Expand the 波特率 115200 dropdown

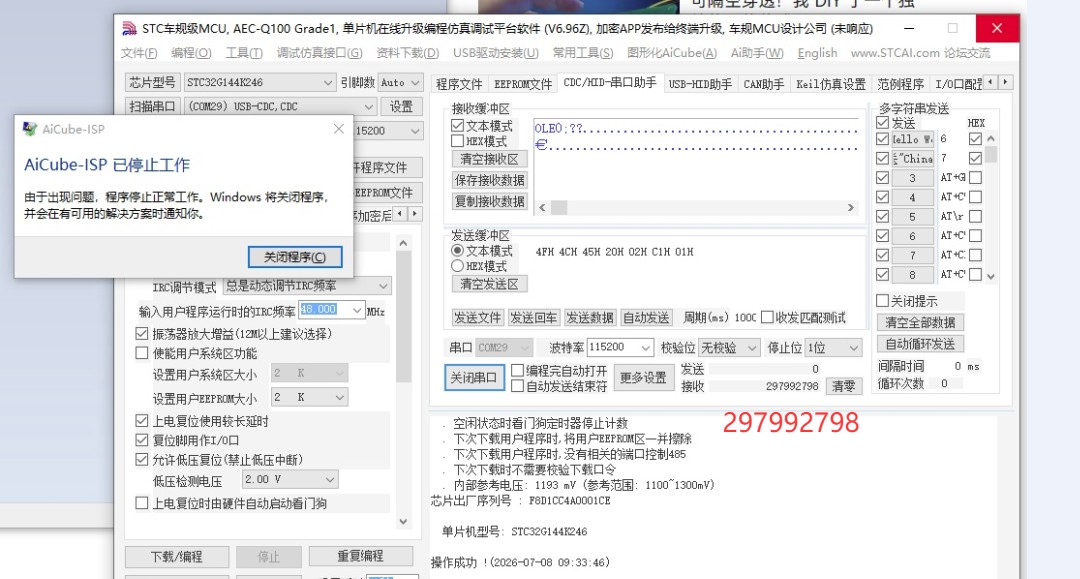pos(645,348)
